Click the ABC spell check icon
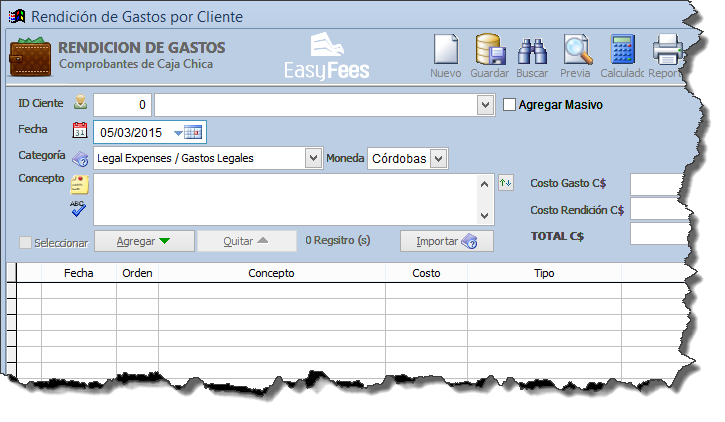725x422 pixels. [x=79, y=208]
